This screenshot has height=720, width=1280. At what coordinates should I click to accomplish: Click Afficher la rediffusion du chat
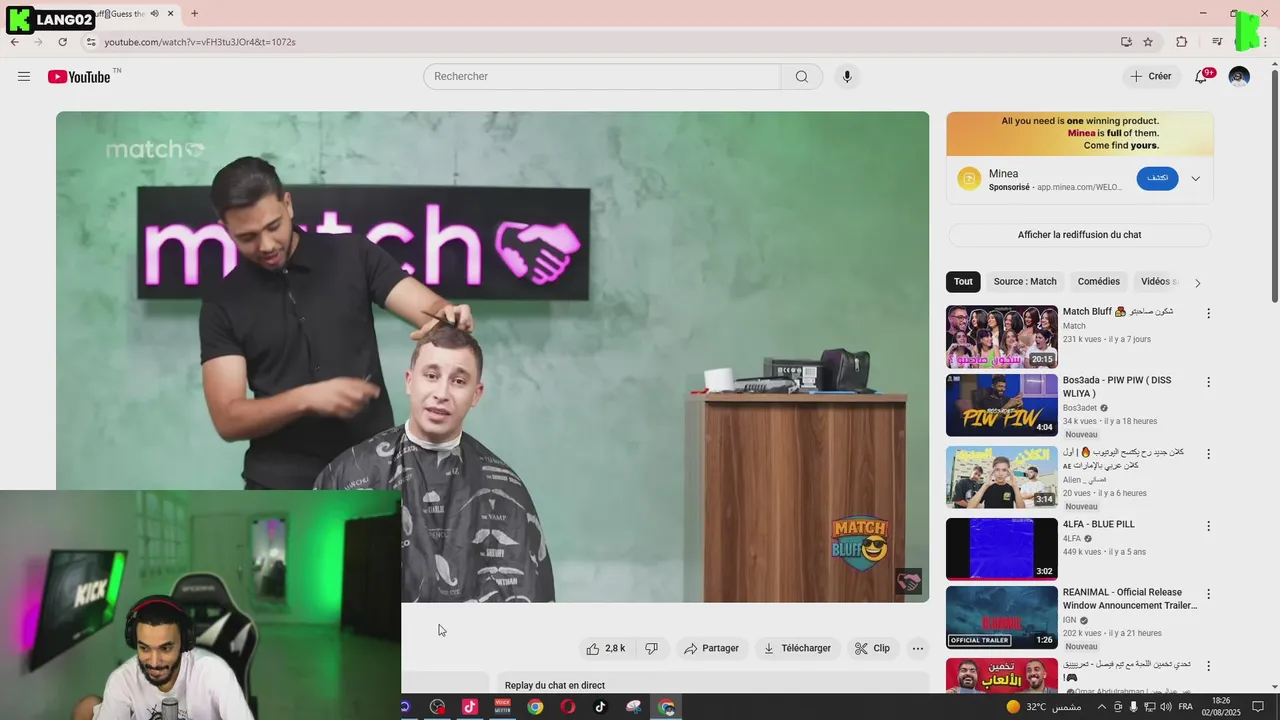[x=1079, y=235]
